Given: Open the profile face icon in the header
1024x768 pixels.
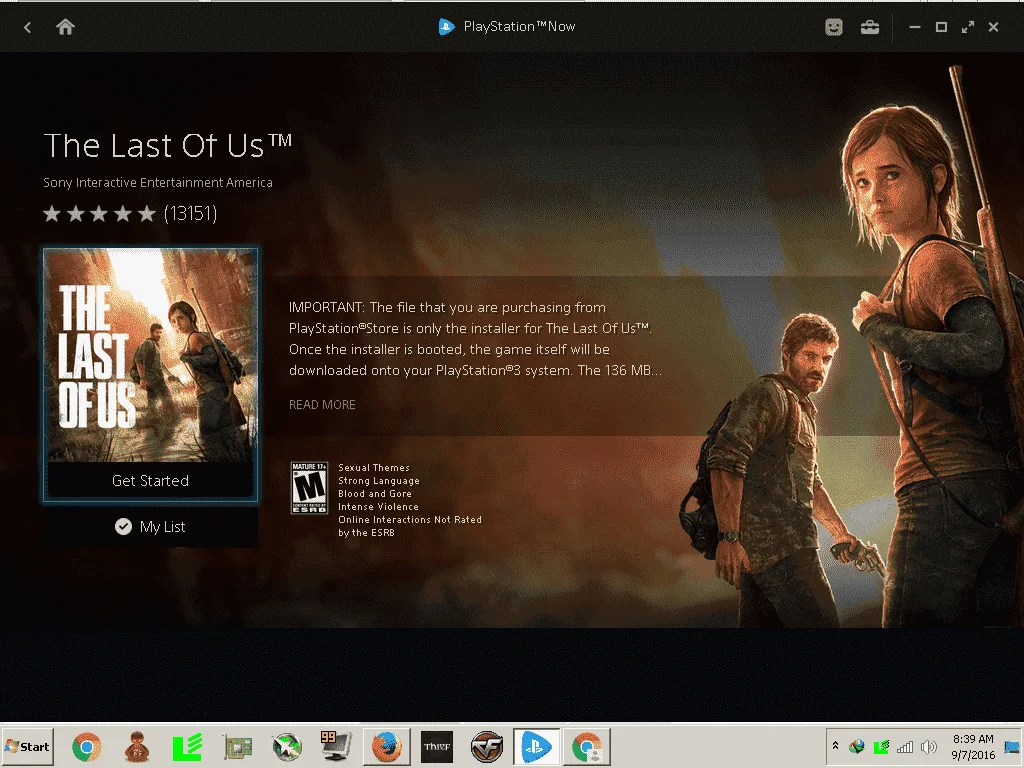Looking at the screenshot, I should click(834, 27).
